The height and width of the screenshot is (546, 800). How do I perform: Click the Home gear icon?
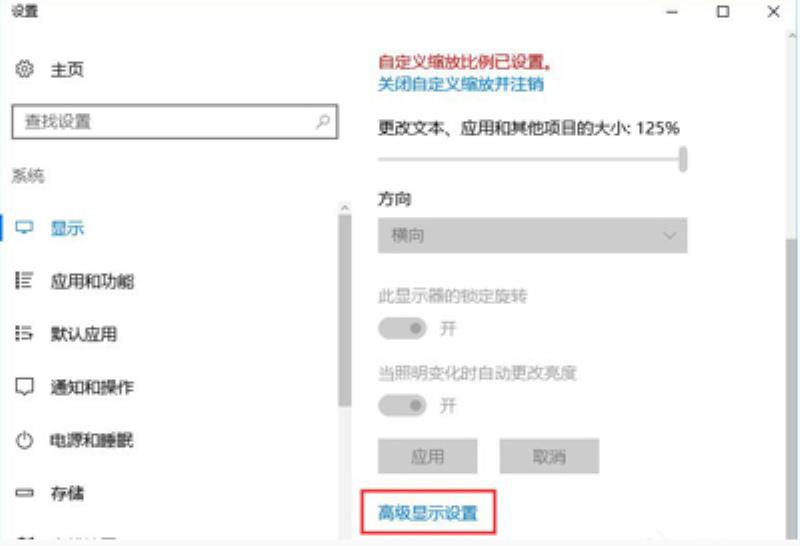click(x=24, y=68)
